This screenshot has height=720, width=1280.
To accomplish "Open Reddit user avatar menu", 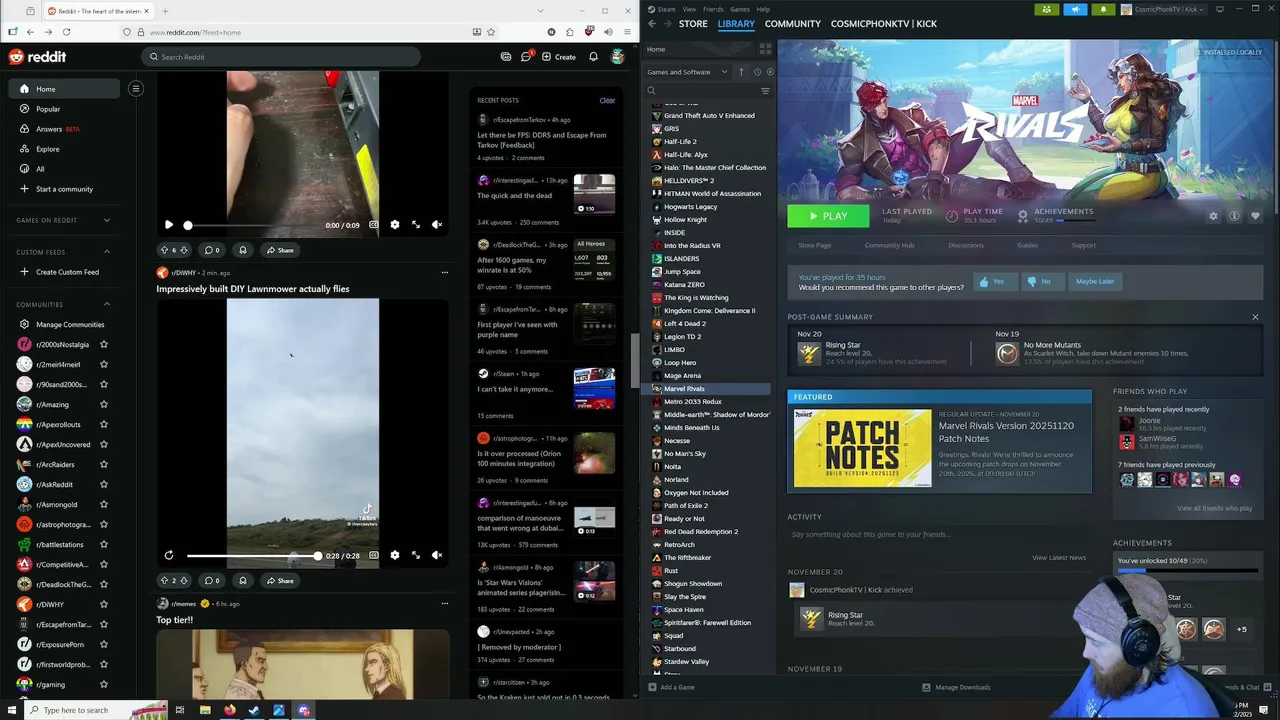I will coord(618,57).
